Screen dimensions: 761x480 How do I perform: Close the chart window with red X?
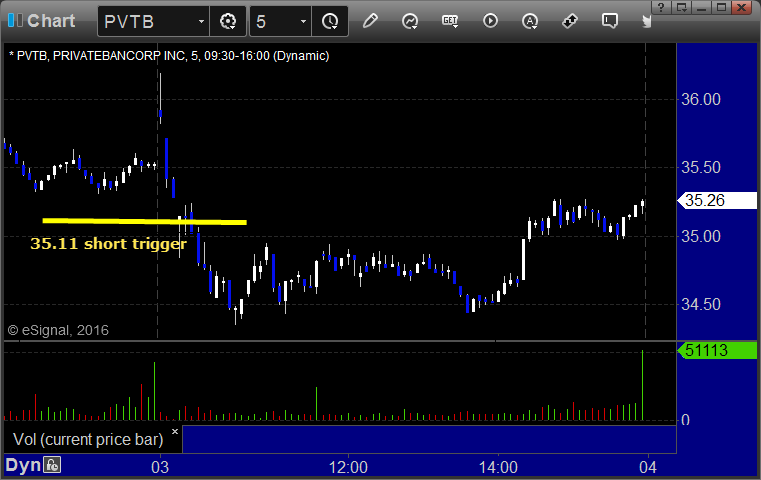point(742,7)
